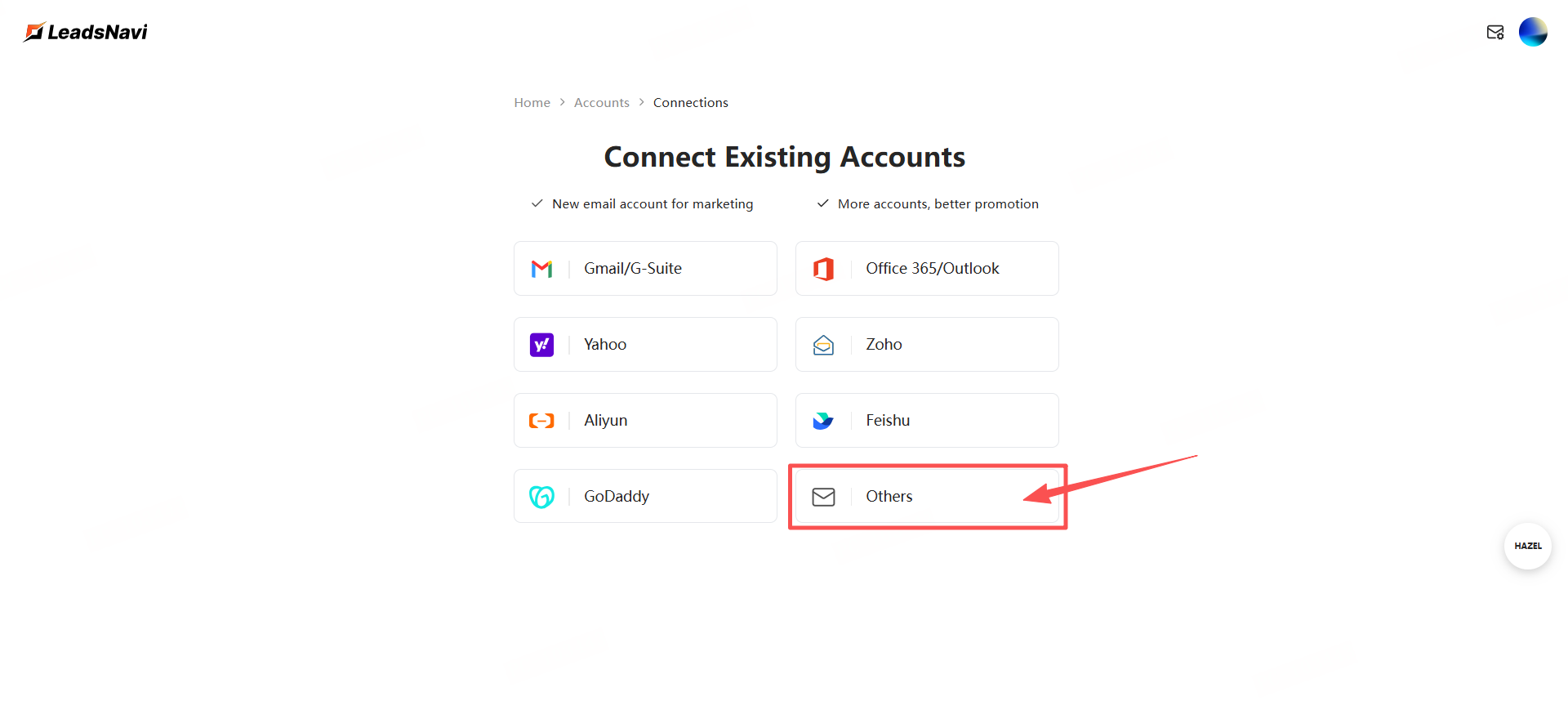The width and height of the screenshot is (1568, 710).
Task: Click the Zoho envelope icon
Action: [823, 345]
